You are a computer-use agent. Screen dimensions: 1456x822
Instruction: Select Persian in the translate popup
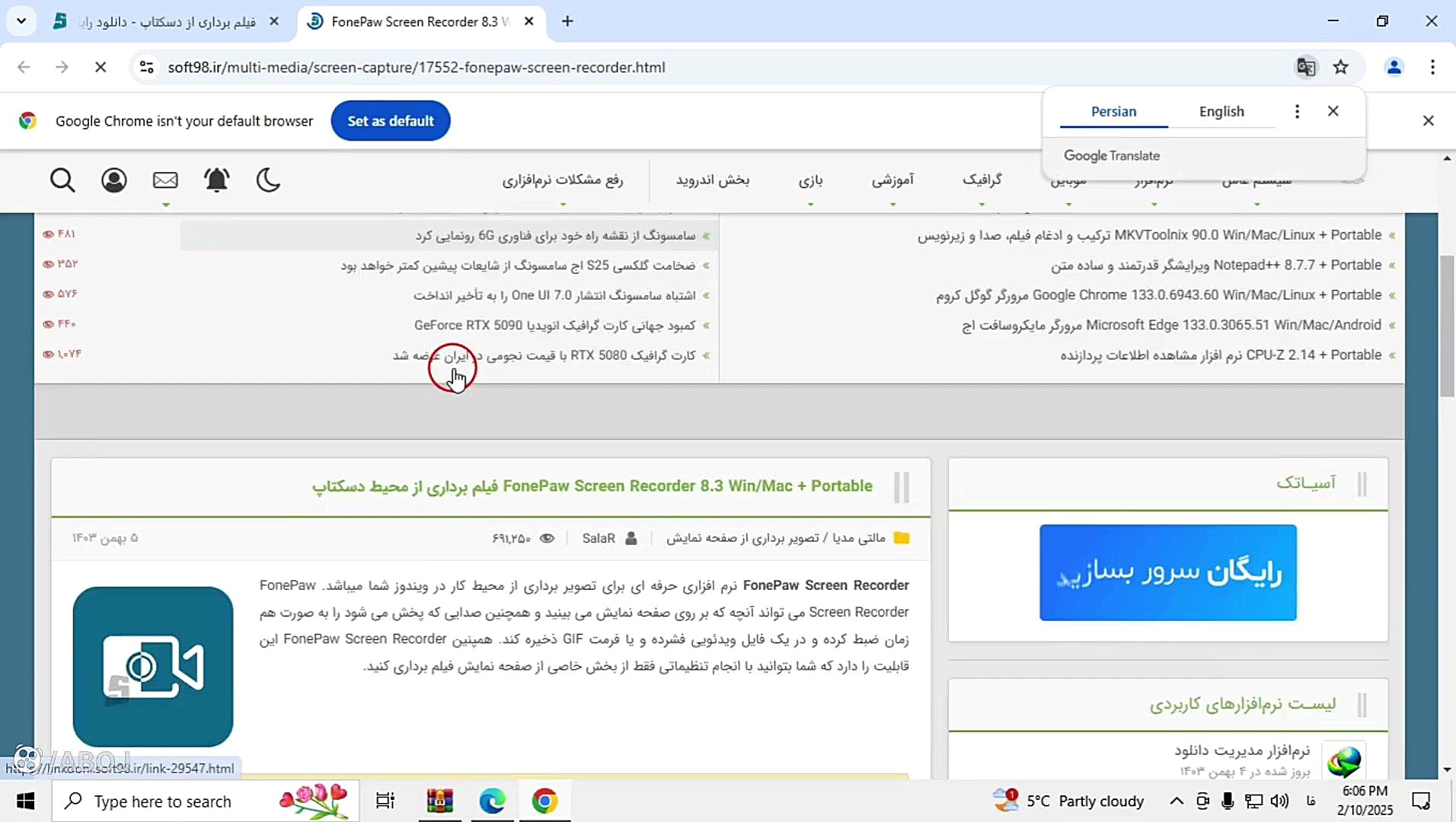pyautogui.click(x=1113, y=111)
